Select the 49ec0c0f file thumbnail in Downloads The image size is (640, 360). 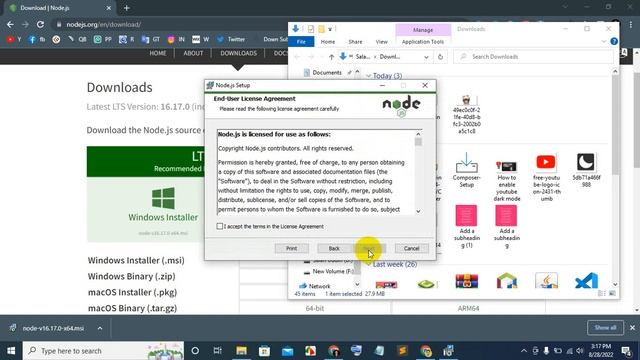coord(467,114)
